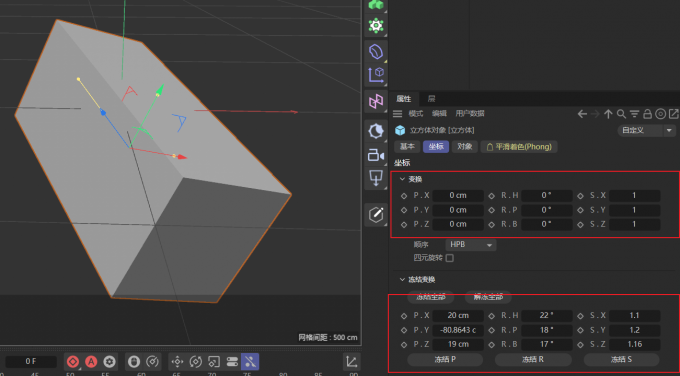Viewport: 680px width, 376px height.
Task: Lock the attribute manager with lock icon
Action: click(647, 114)
